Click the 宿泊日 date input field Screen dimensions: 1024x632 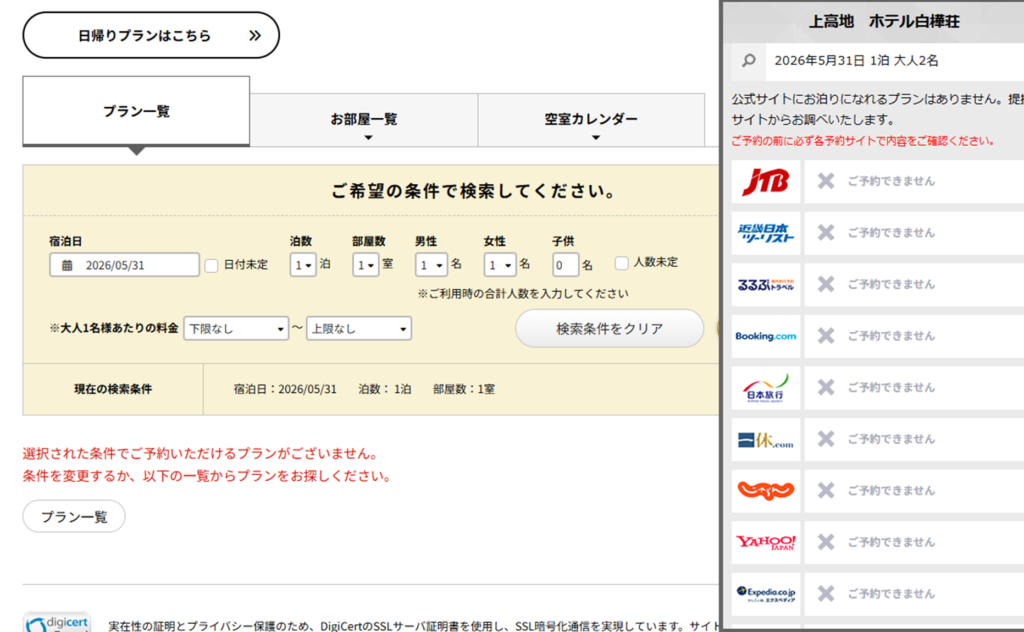point(125,265)
